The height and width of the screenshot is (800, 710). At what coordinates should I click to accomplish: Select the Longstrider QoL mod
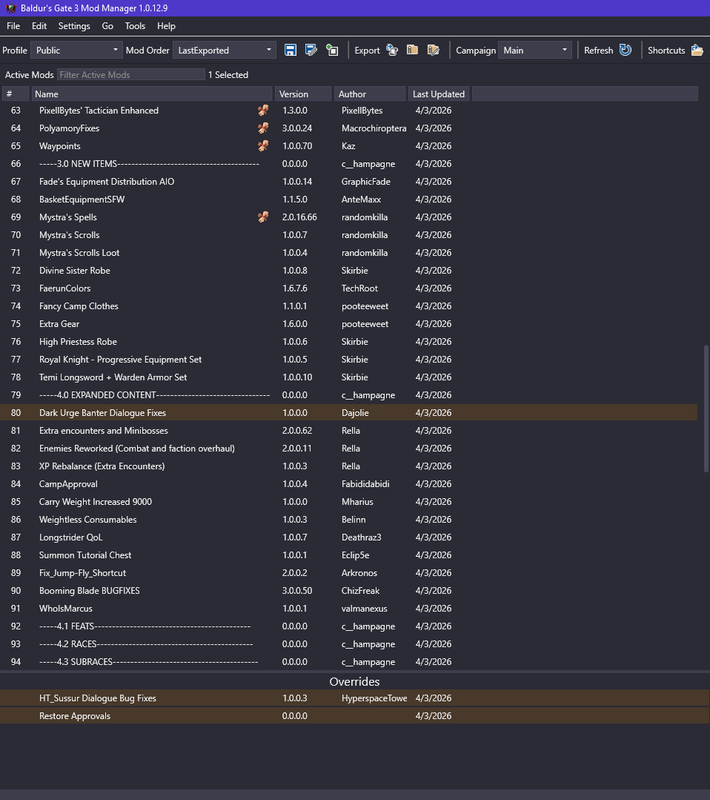[x=349, y=537]
